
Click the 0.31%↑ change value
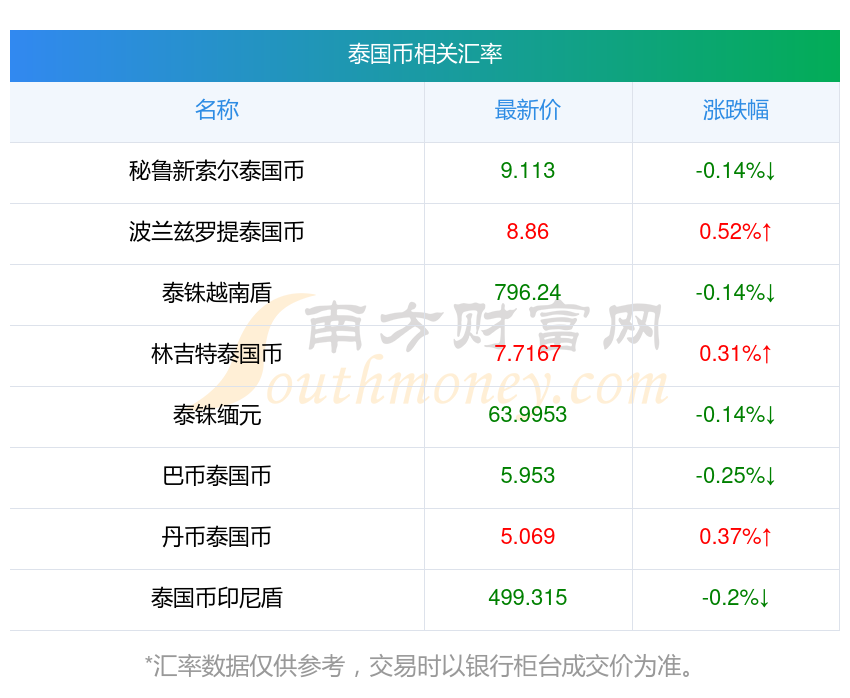[x=736, y=354]
